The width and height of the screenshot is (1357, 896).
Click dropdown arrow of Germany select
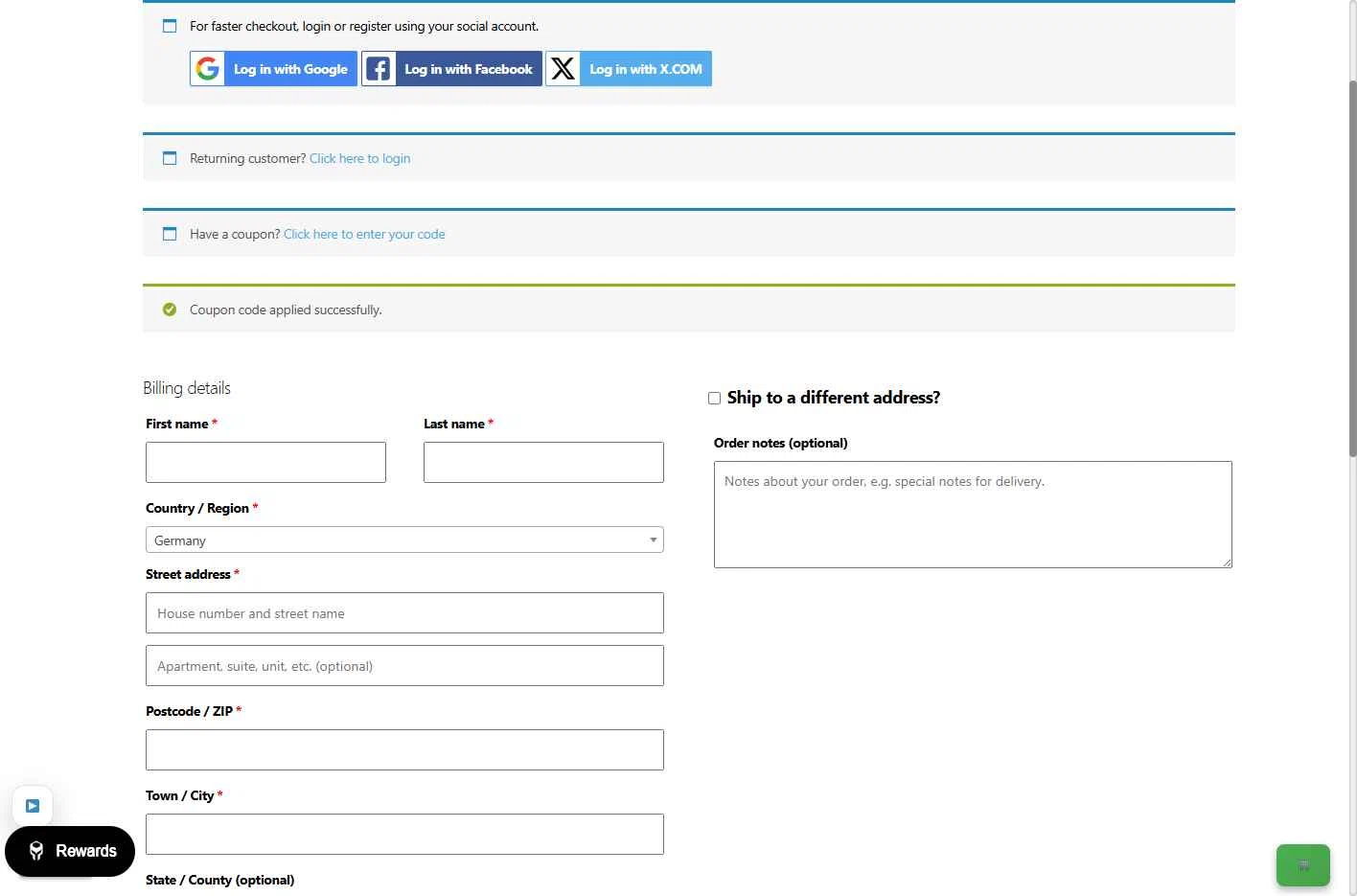pos(653,540)
